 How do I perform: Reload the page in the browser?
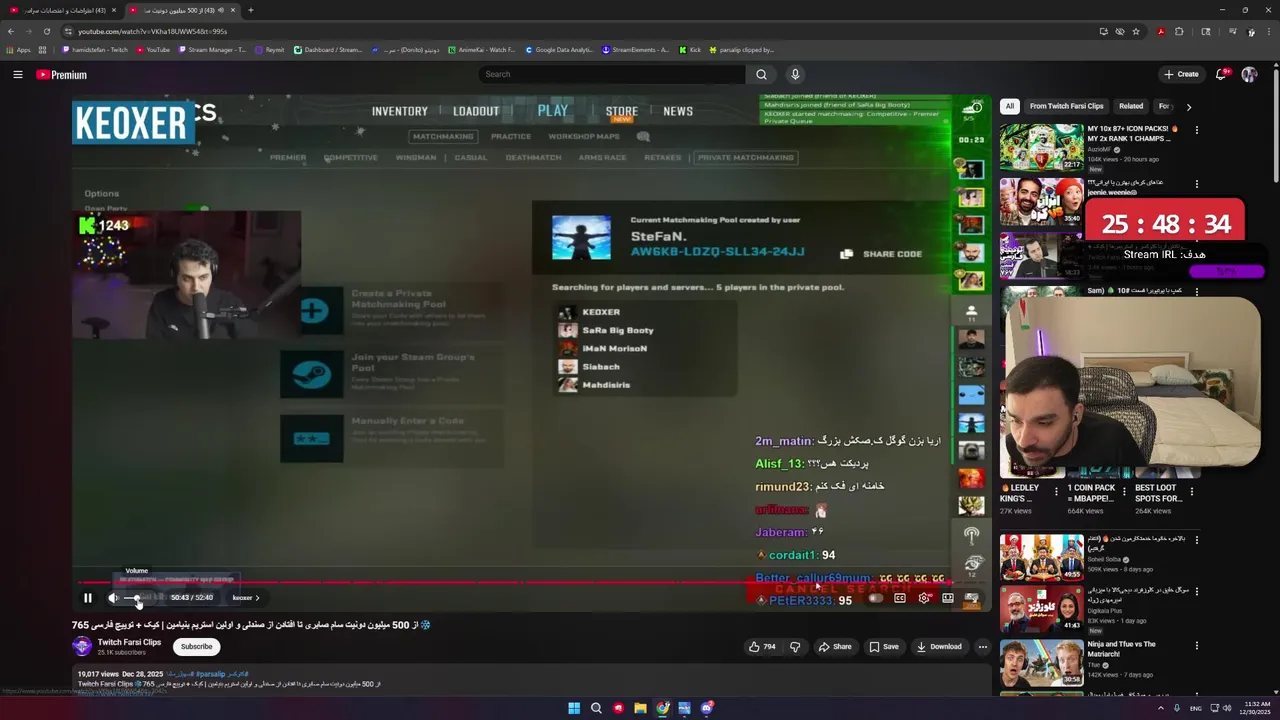coord(46,31)
